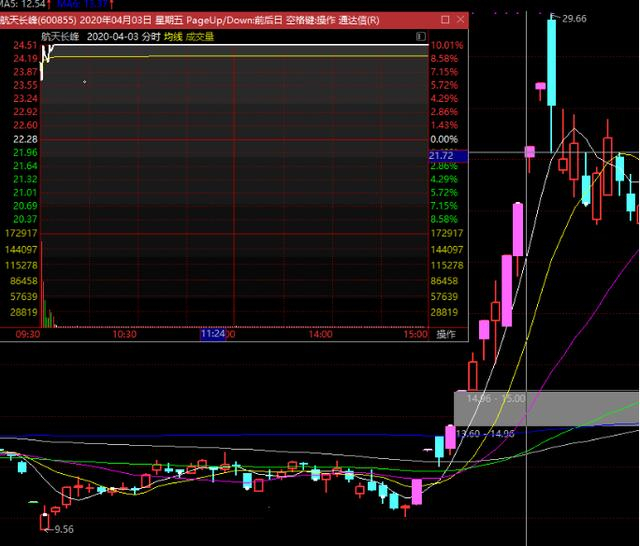
Task: Close the 航天长峰 intraday popup window
Action: point(460,20)
